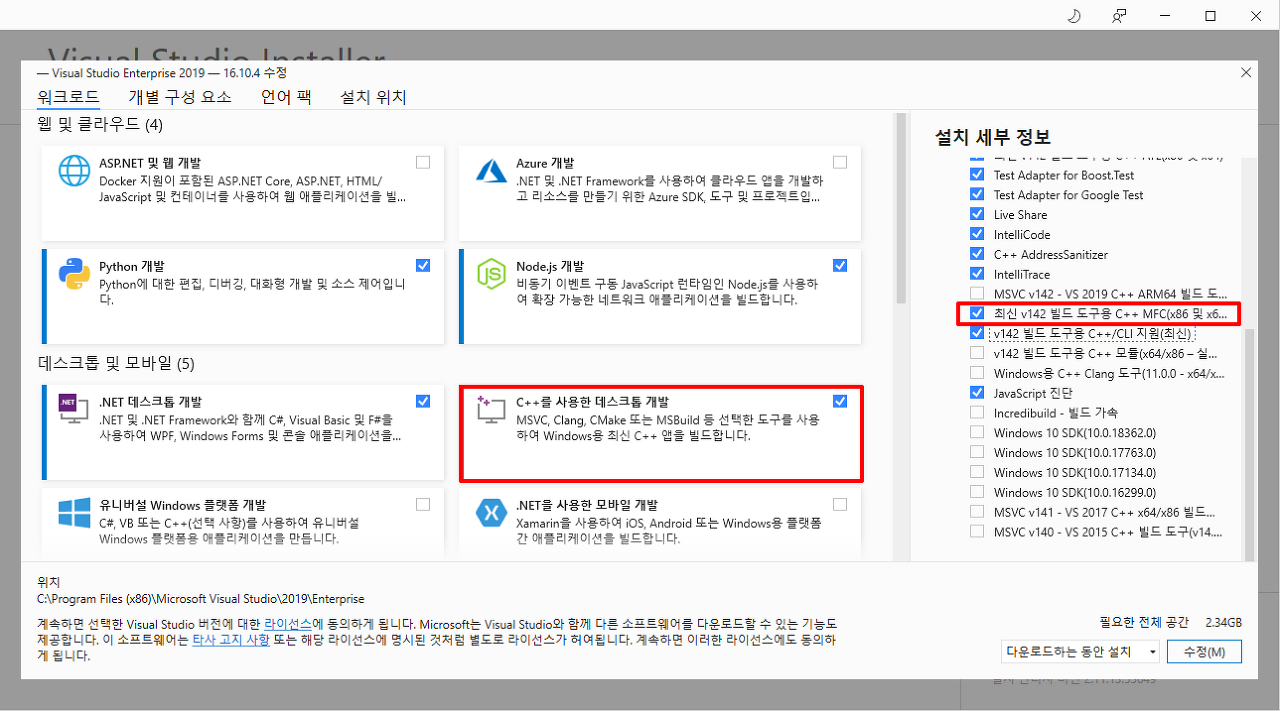1280x711 pixels.
Task: Click the ASP.NET globe workload icon
Action: pyautogui.click(x=75, y=172)
